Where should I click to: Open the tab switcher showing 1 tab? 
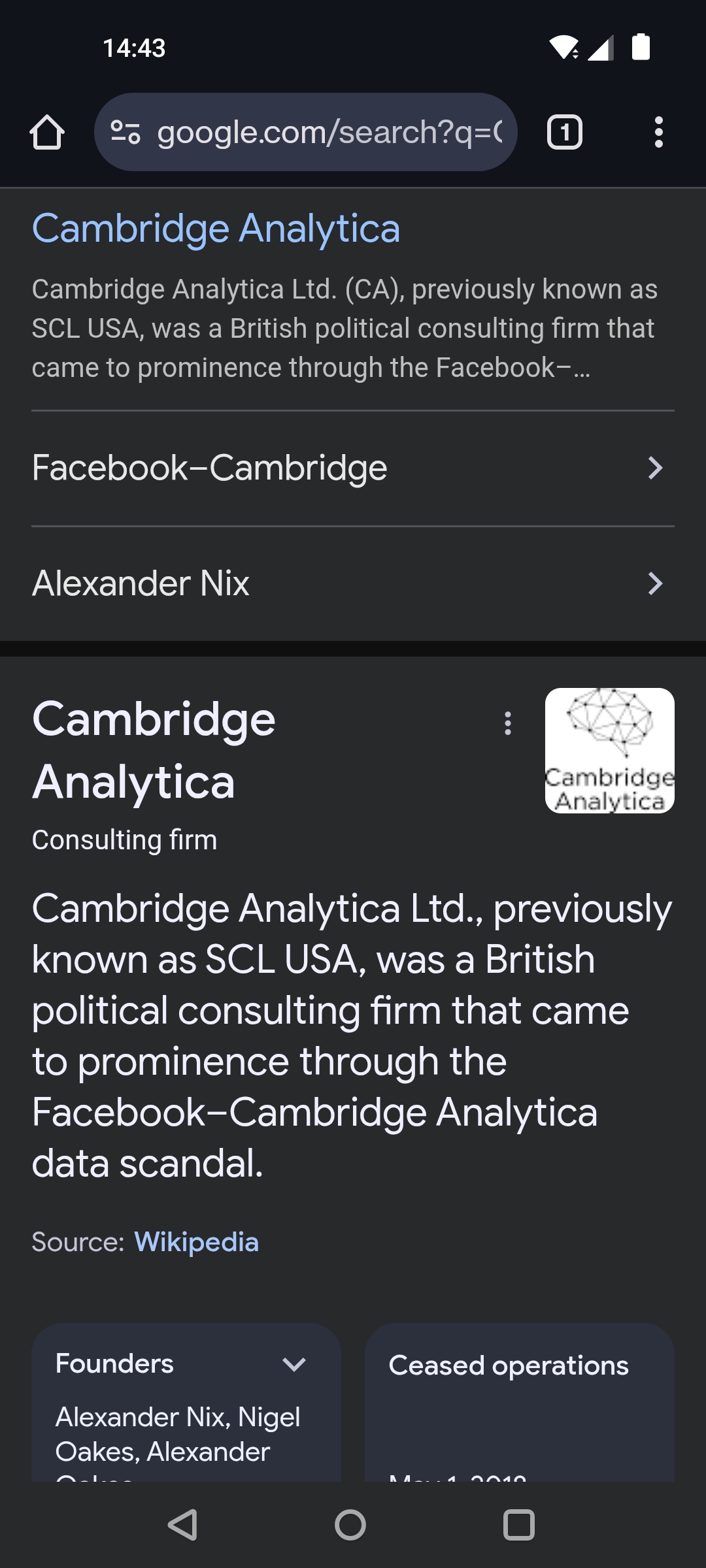pyautogui.click(x=564, y=133)
